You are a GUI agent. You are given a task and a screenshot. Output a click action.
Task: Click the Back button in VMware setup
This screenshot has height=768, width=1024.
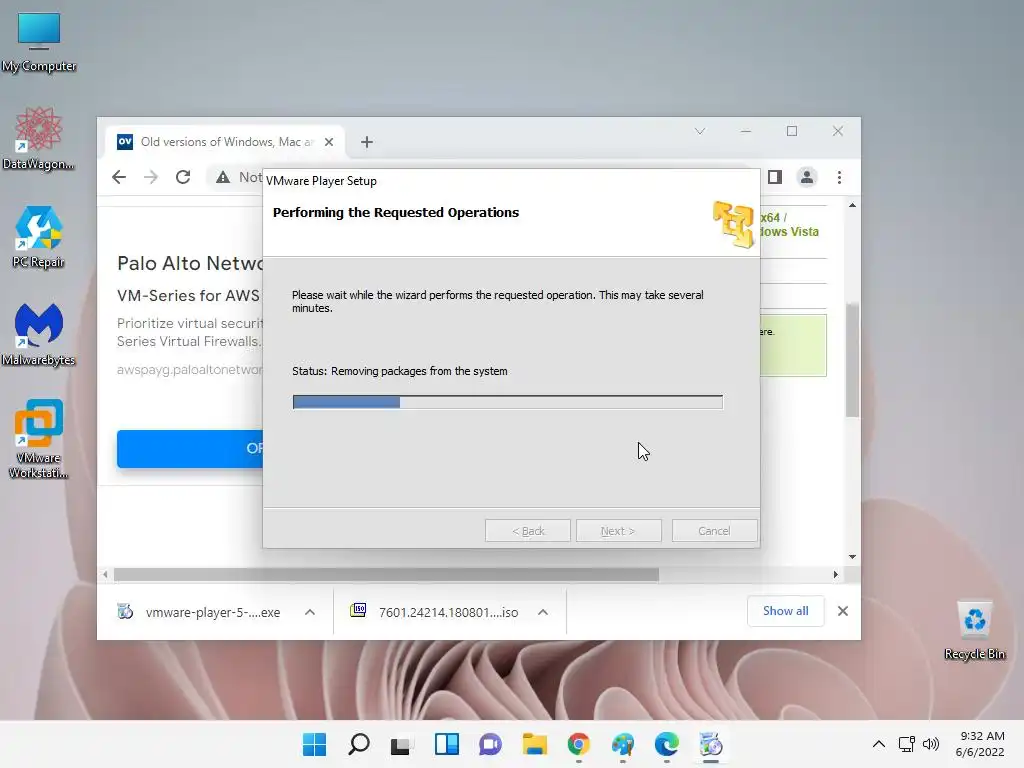point(528,531)
